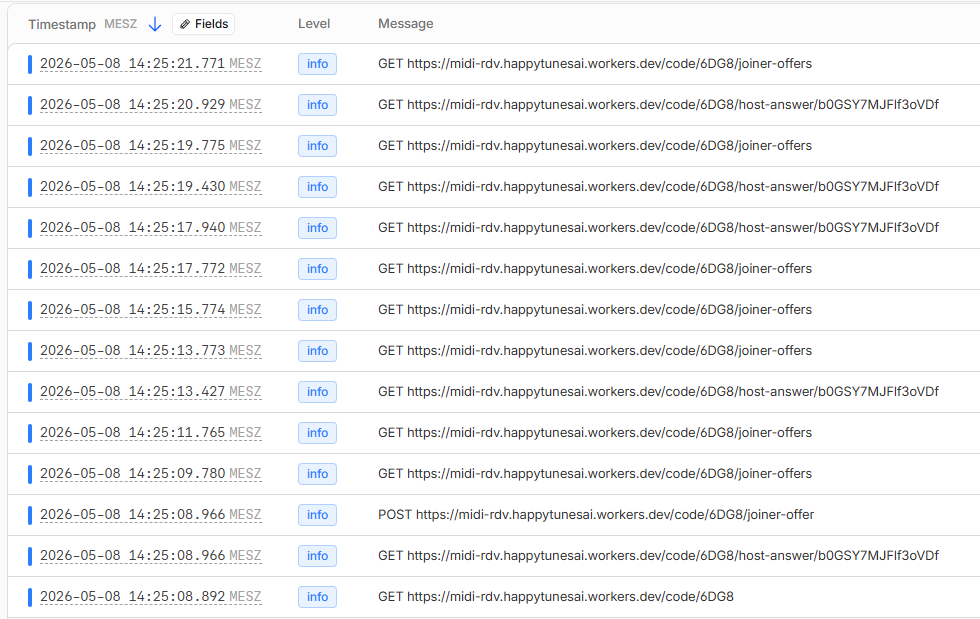The width and height of the screenshot is (980, 619).
Task: Click info badge on 14:25:17.772 row
Action: point(318,269)
